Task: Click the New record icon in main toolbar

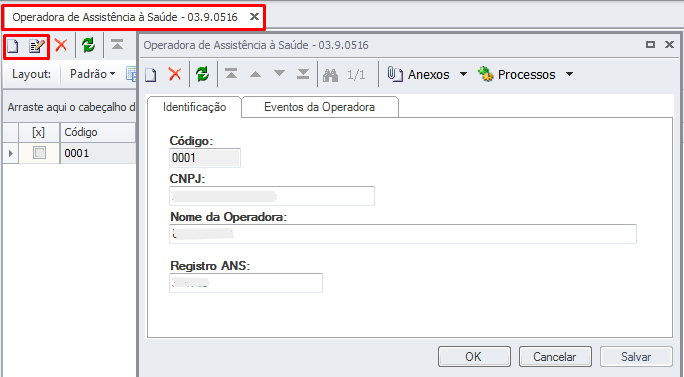Action: (13, 46)
